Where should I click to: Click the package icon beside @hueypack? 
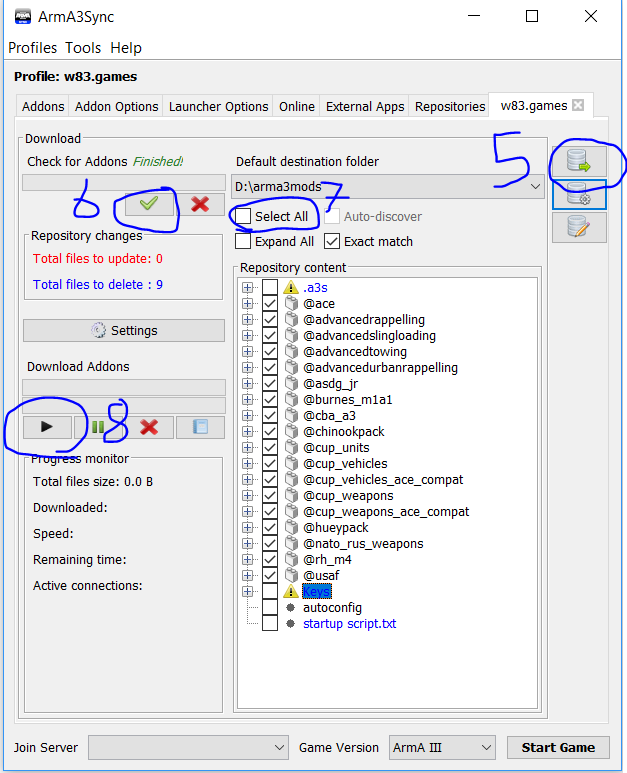point(292,527)
